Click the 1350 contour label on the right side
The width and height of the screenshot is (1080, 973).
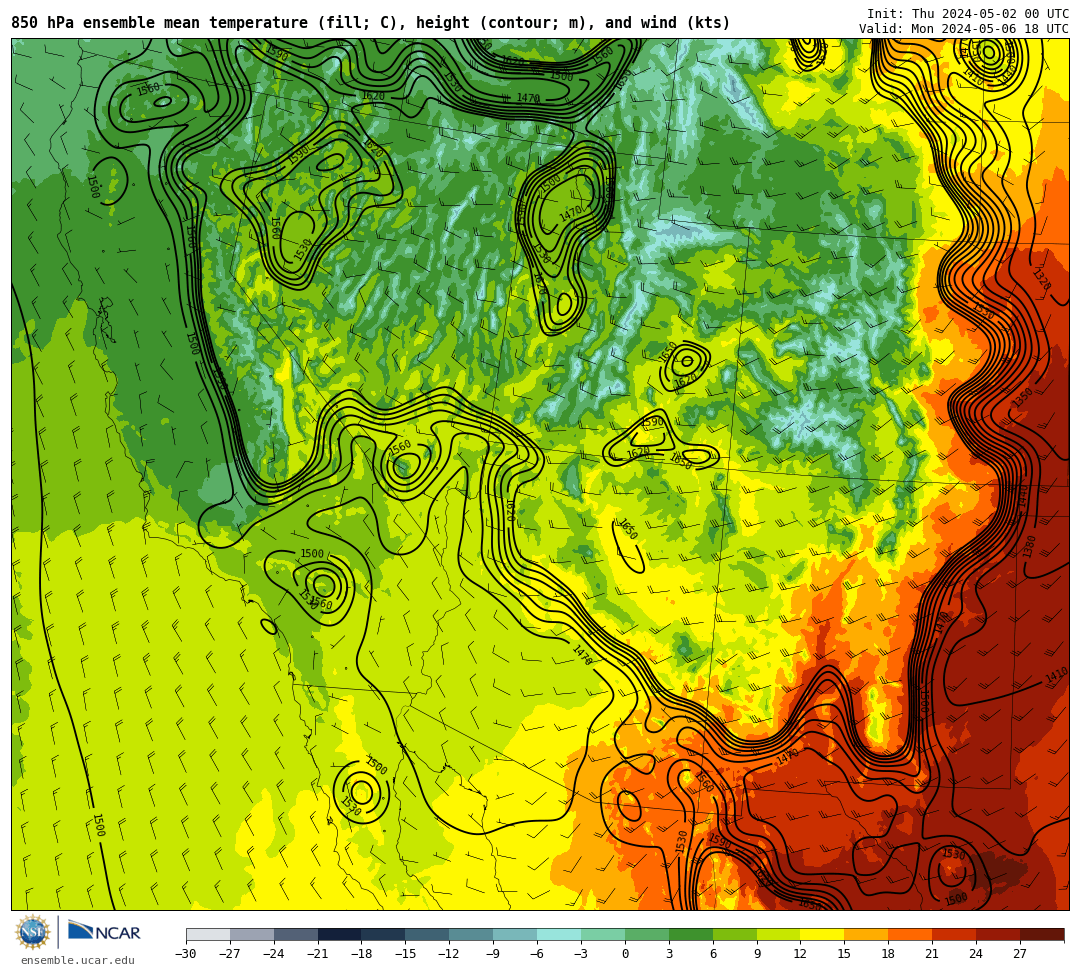1022,397
